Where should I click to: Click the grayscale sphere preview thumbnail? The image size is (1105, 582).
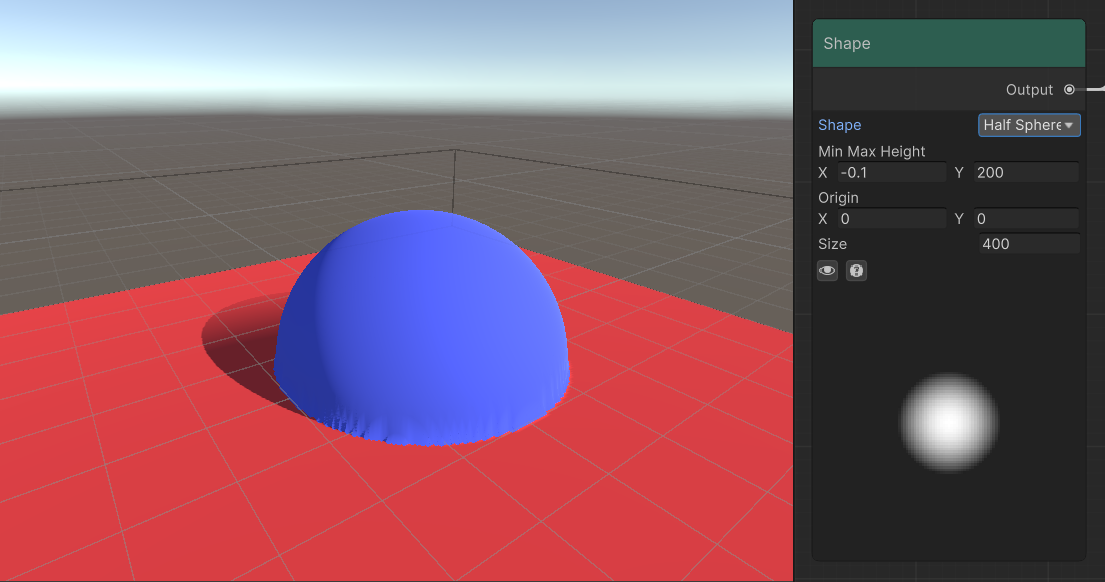(x=949, y=422)
